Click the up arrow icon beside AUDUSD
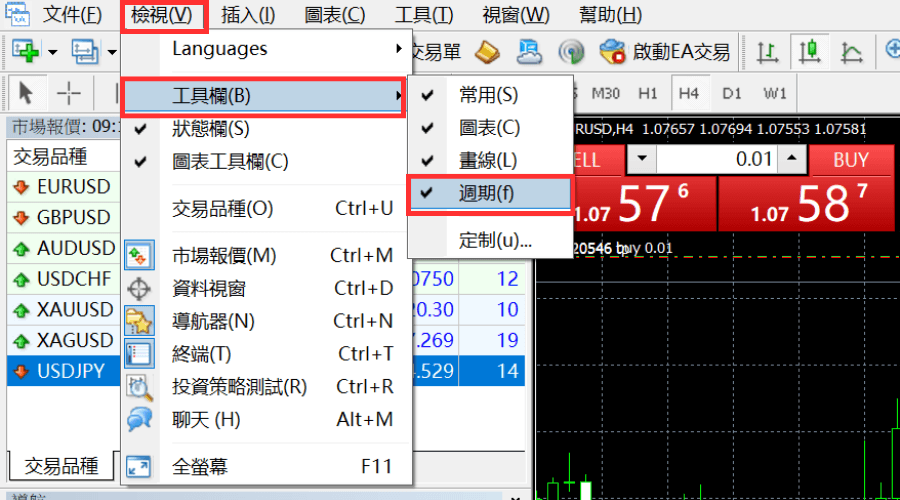The height and width of the screenshot is (500, 900). pos(21,249)
